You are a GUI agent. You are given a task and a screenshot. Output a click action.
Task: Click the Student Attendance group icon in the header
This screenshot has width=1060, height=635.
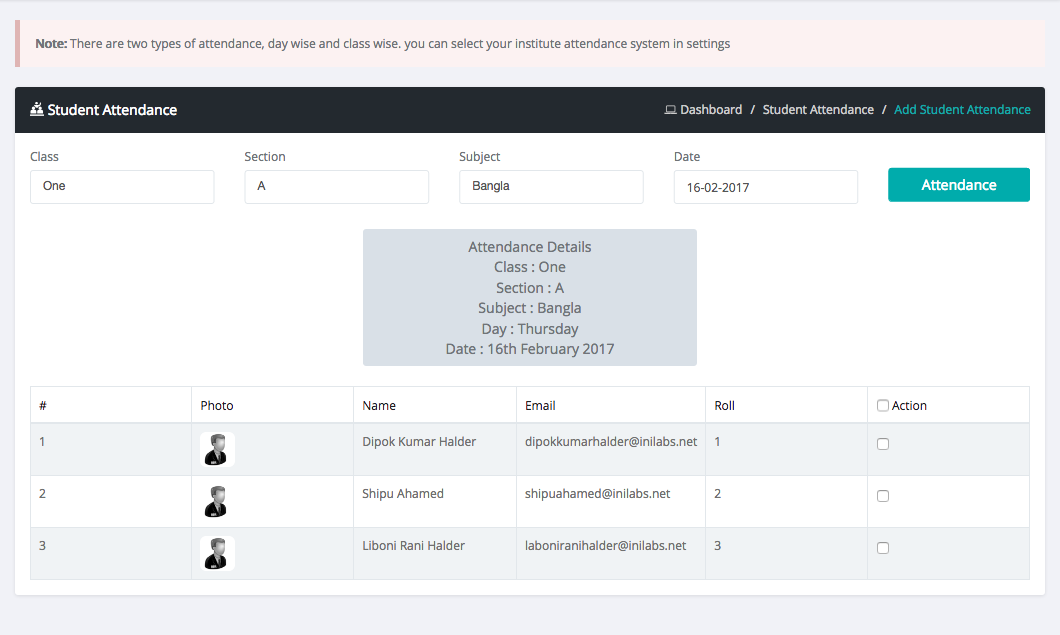coord(37,110)
